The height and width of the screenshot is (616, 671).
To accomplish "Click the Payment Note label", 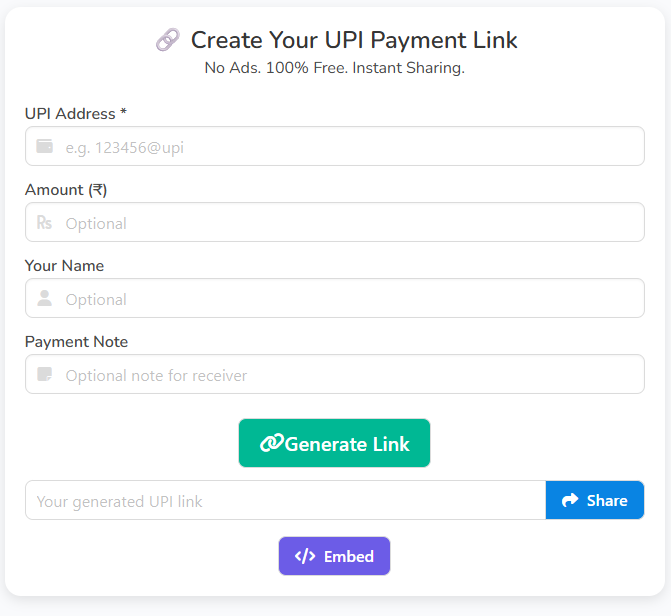I will [x=76, y=342].
